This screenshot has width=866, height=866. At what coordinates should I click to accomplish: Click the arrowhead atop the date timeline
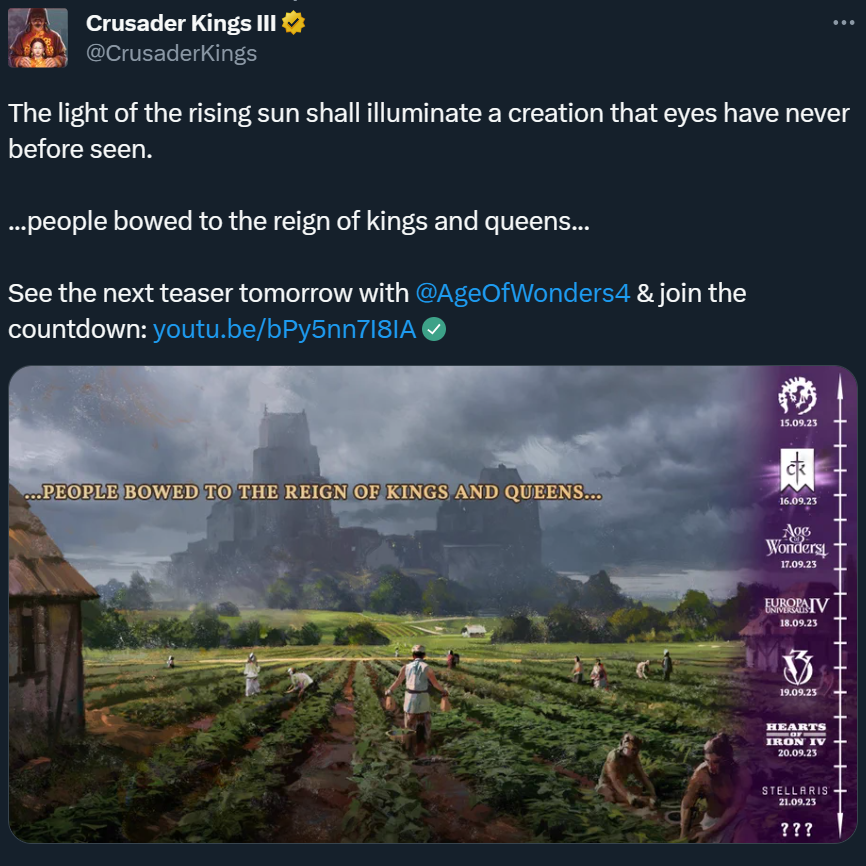[839, 384]
